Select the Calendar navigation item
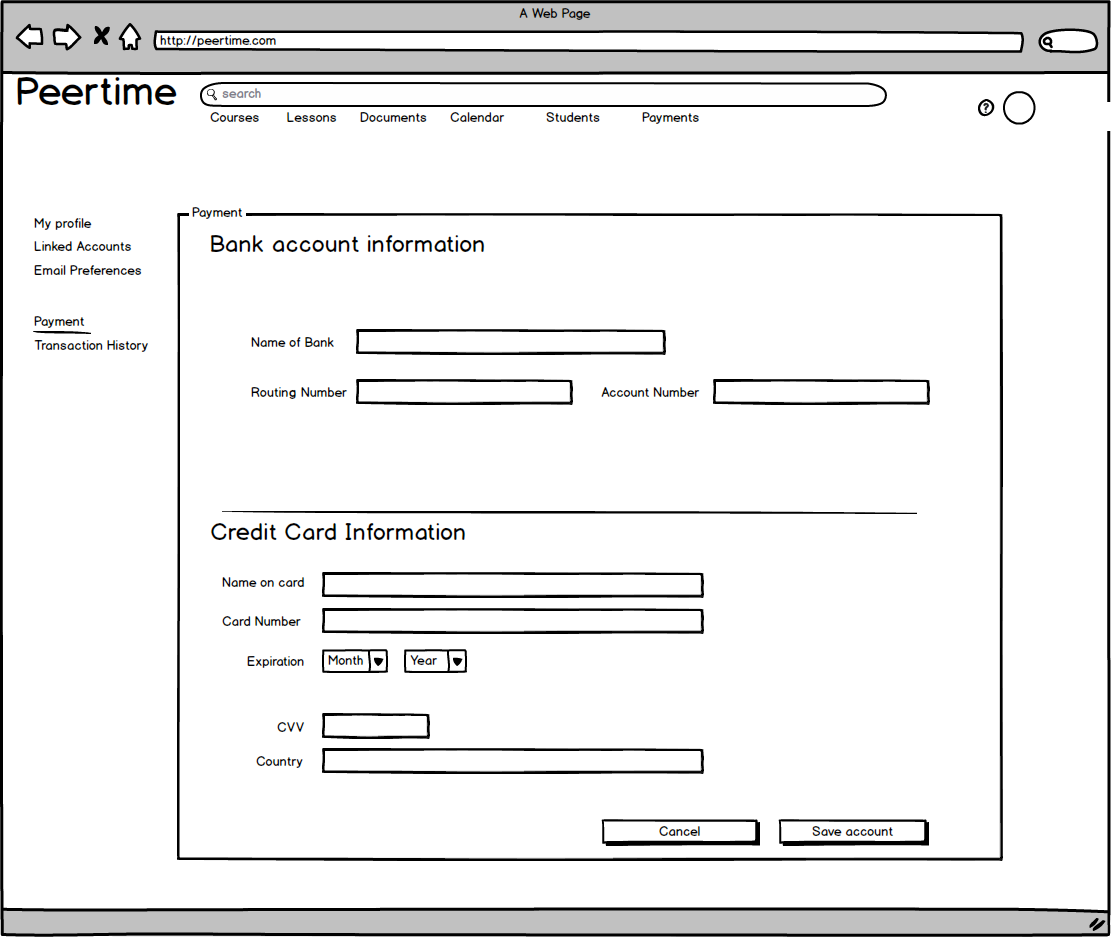This screenshot has height=937, width=1111. click(477, 118)
